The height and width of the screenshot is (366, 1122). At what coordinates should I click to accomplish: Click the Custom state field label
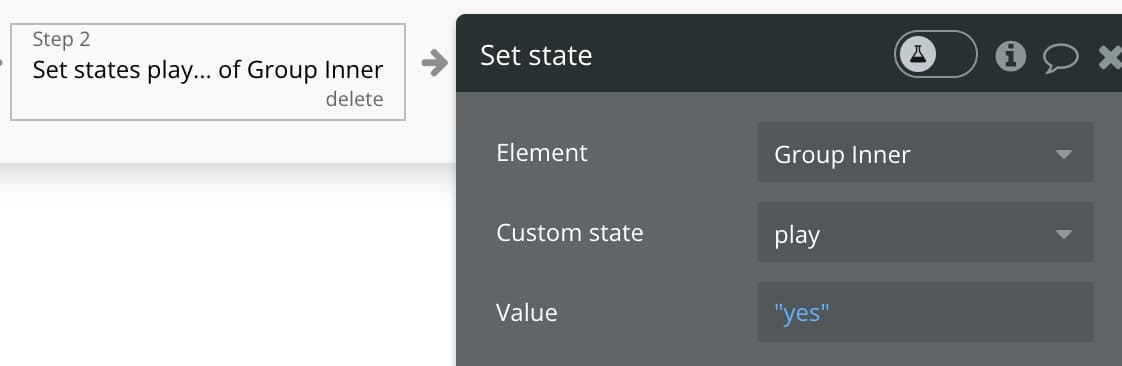570,233
